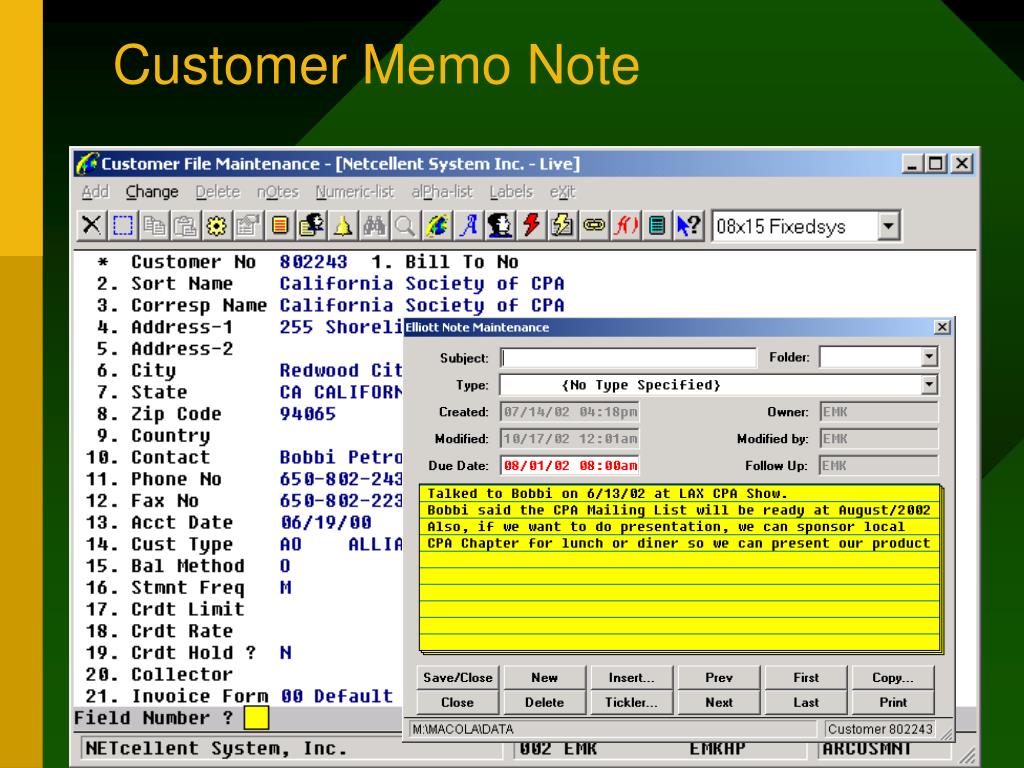Click the person-with-notes contact icon

311,225
